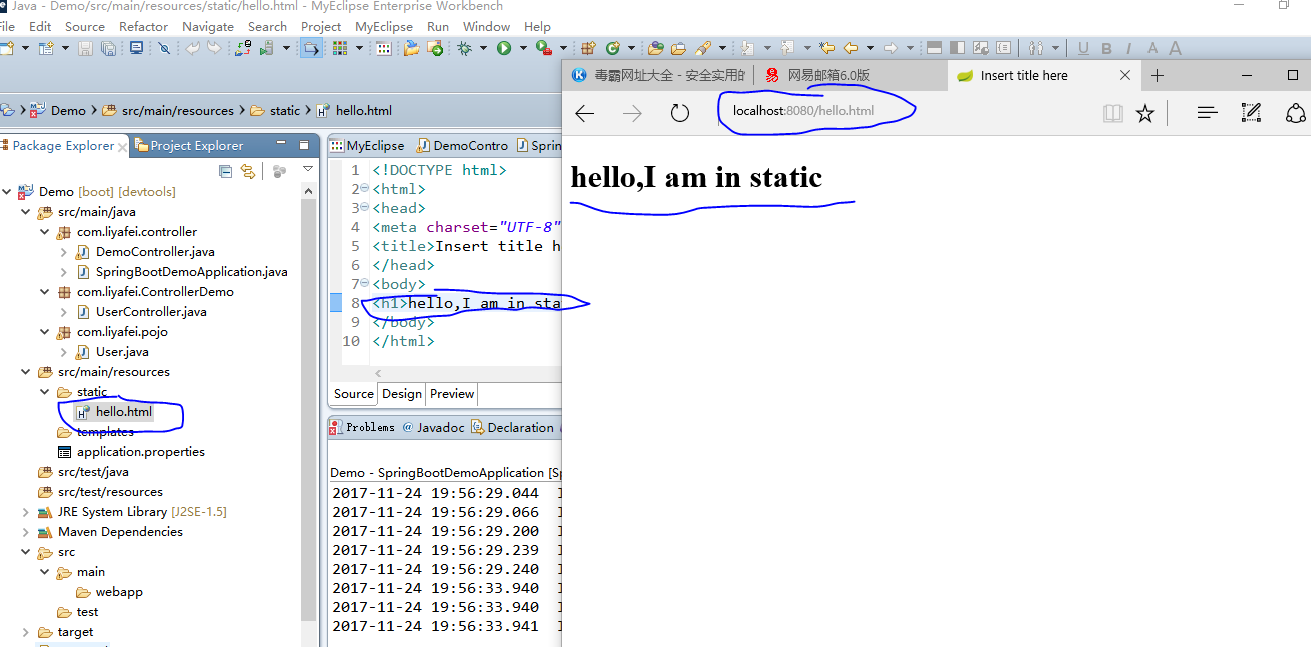Collapse the HTML tag fold on line 2

tap(364, 189)
